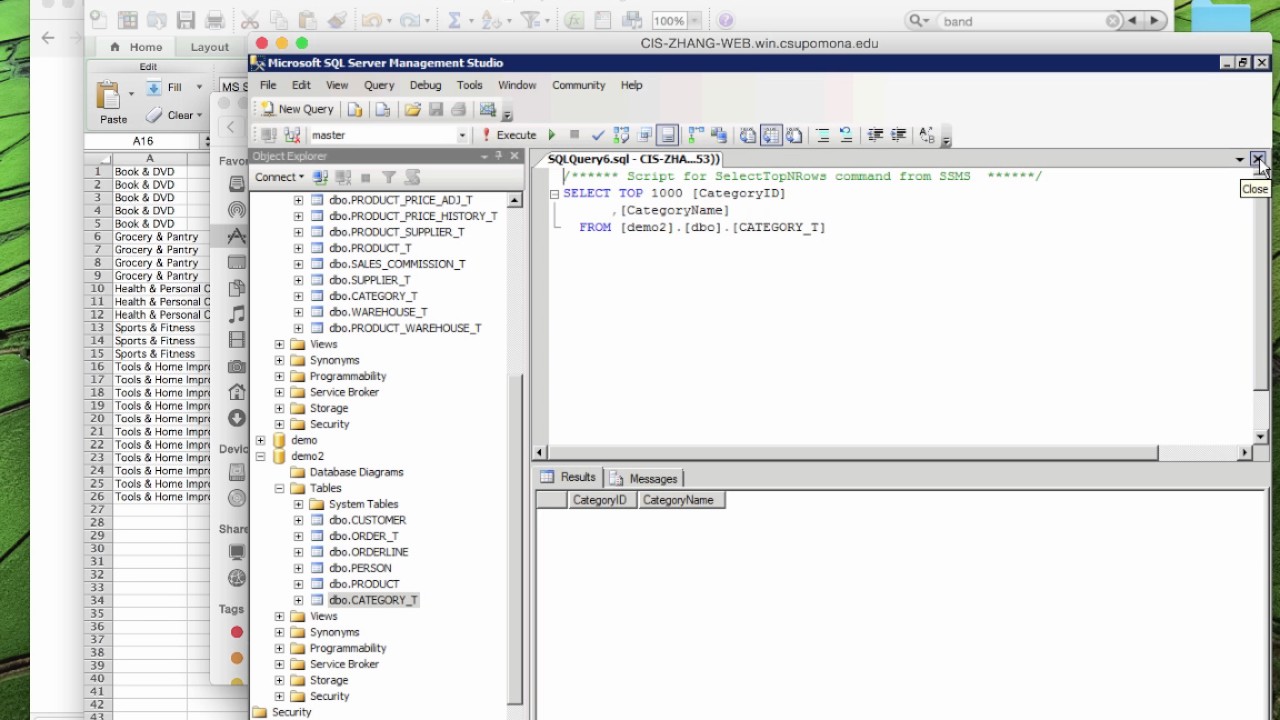Click the Display Estimated Execution Plan icon
Image resolution: width=1280 pixels, height=720 pixels.
point(621,135)
